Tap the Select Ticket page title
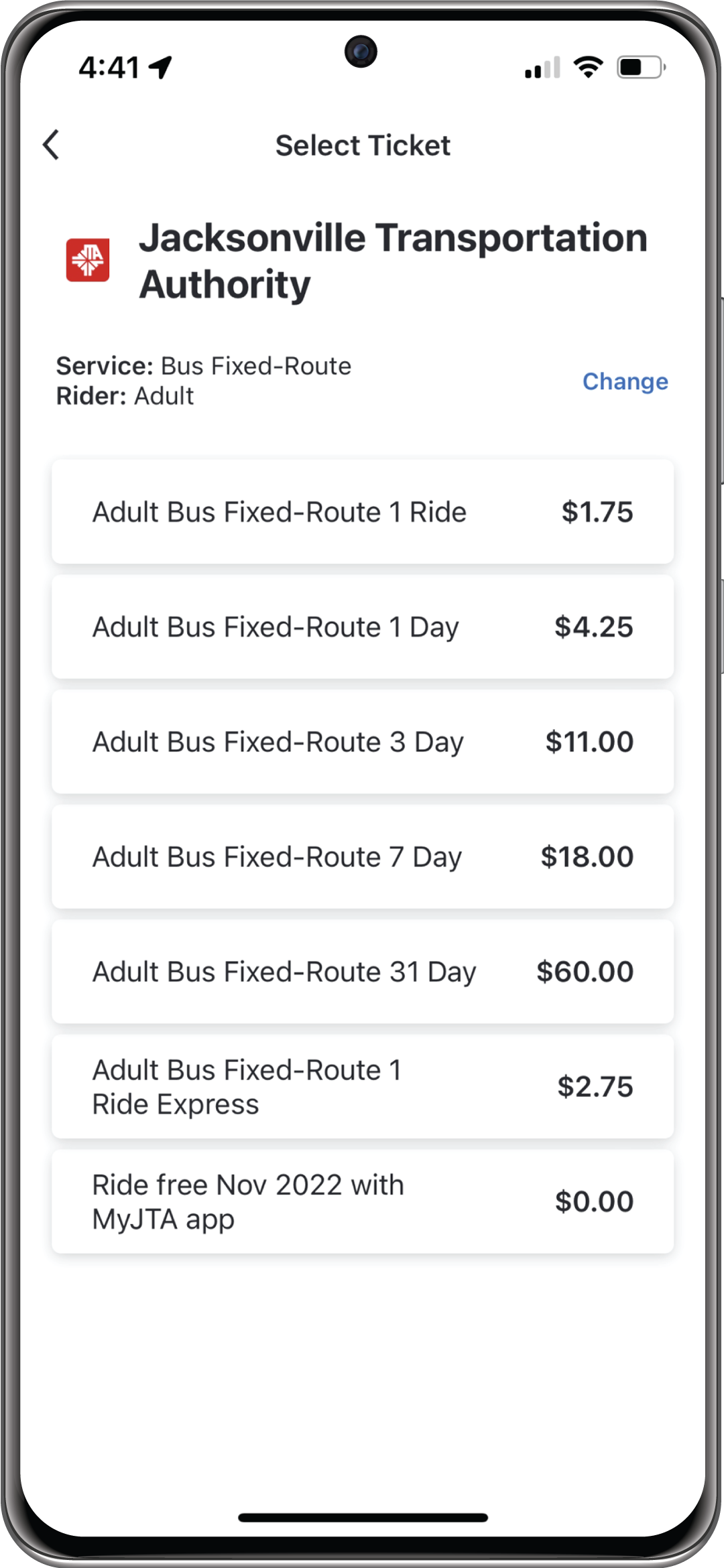This screenshot has height=1568, width=724. [x=363, y=145]
